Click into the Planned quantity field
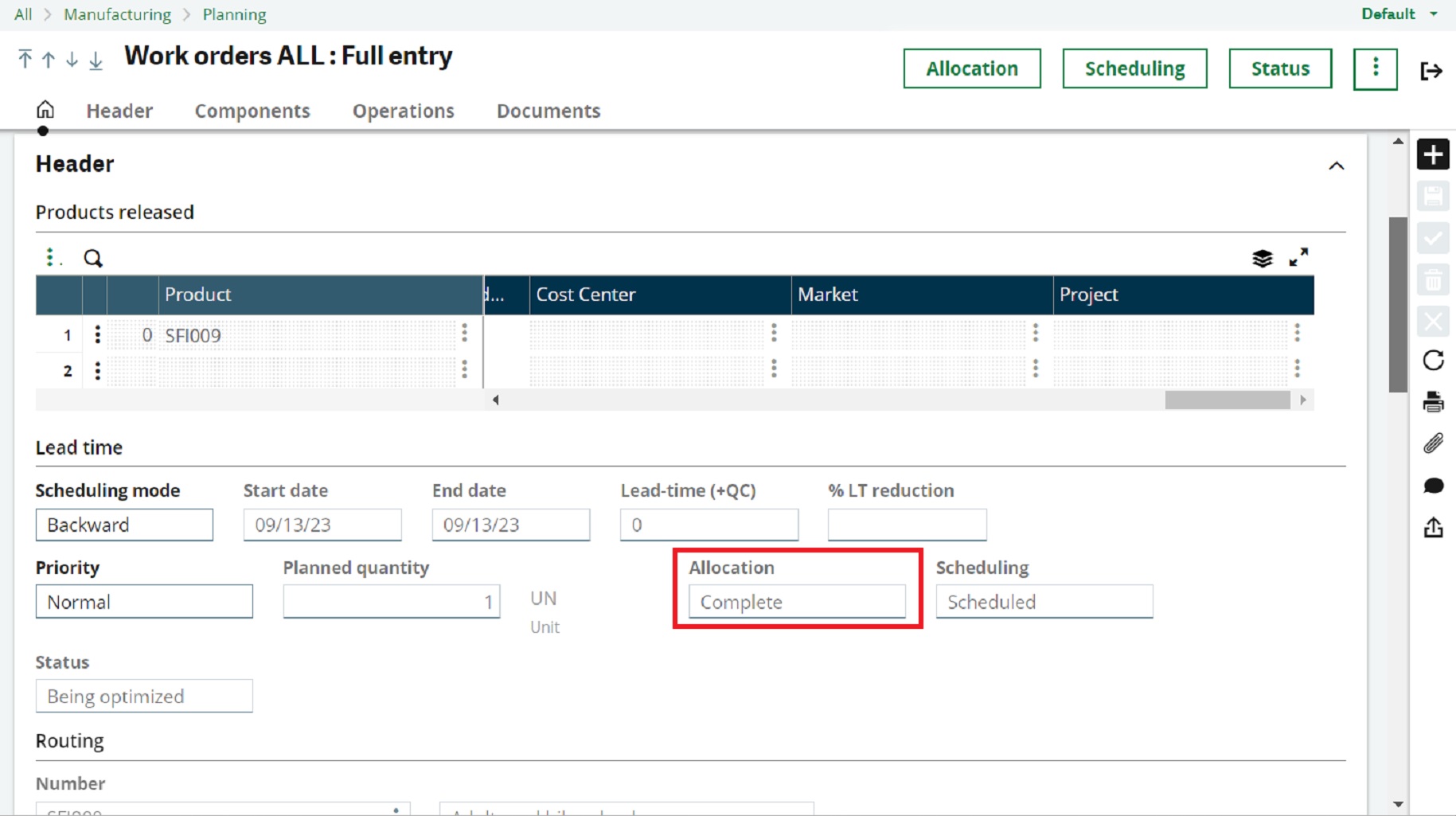The width and height of the screenshot is (1456, 816). [x=391, y=602]
